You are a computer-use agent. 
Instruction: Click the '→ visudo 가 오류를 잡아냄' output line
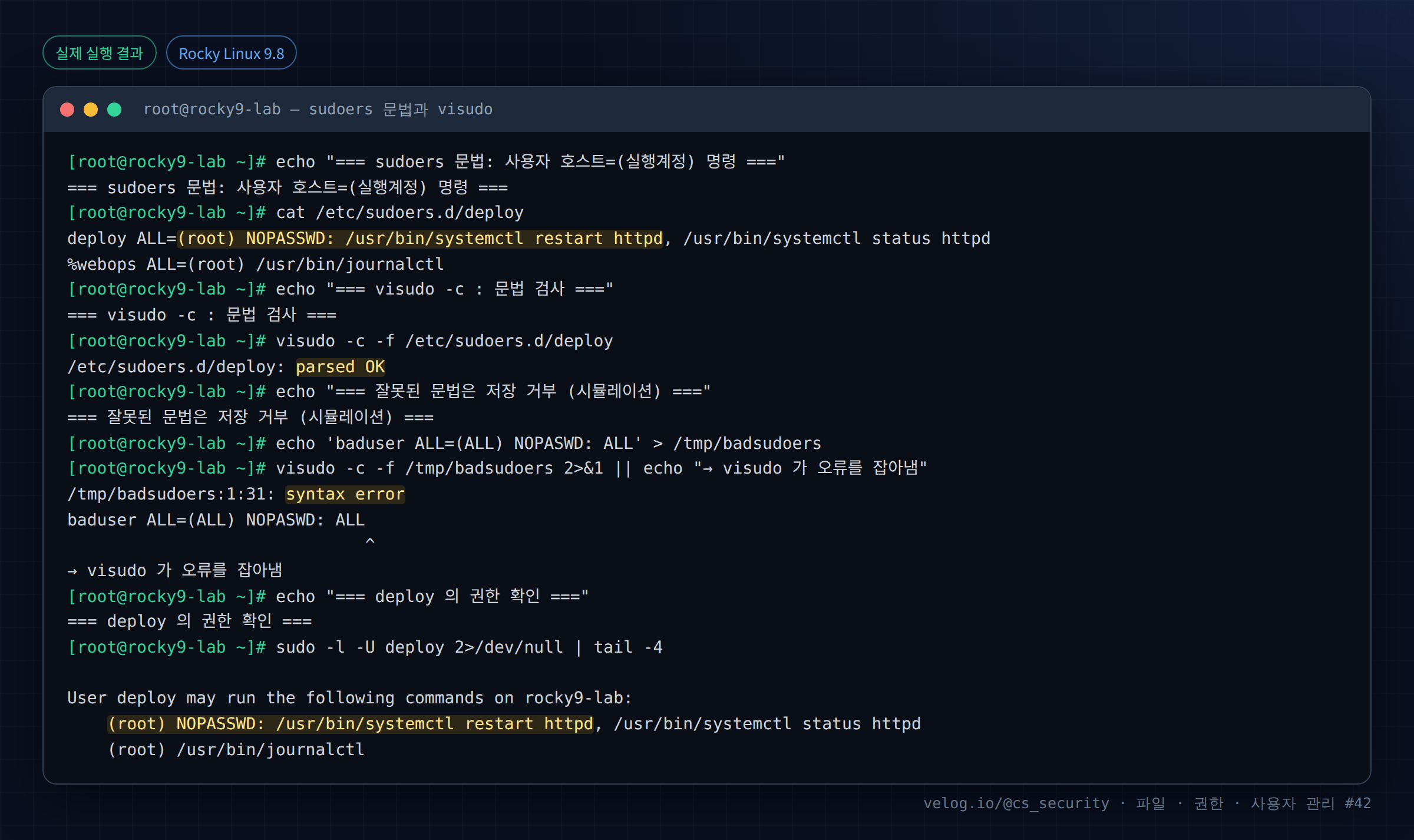pos(175,570)
